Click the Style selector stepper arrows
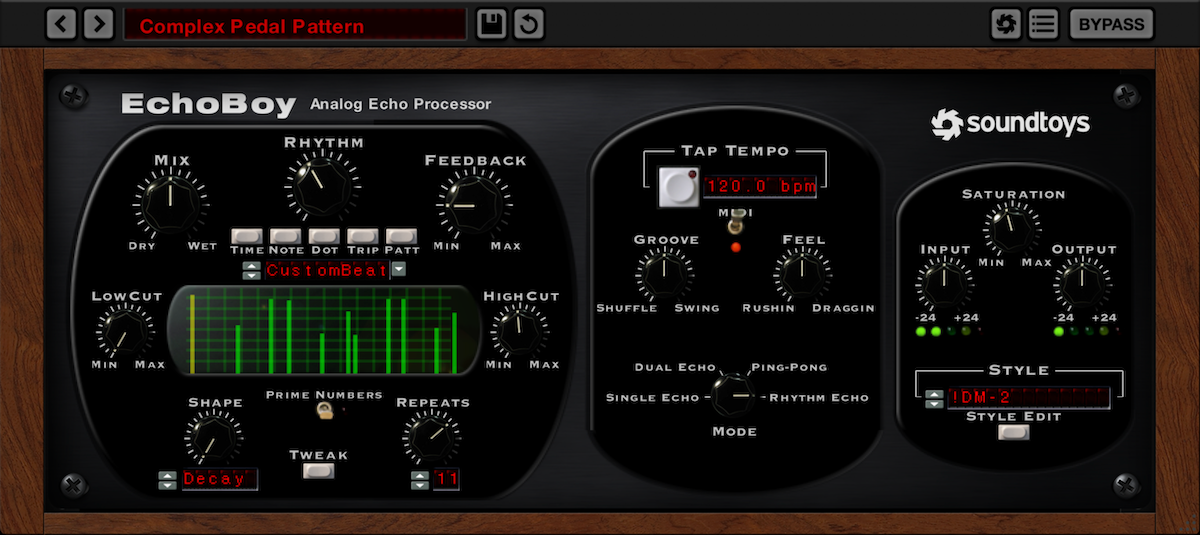This screenshot has height=535, width=1200. [933, 398]
